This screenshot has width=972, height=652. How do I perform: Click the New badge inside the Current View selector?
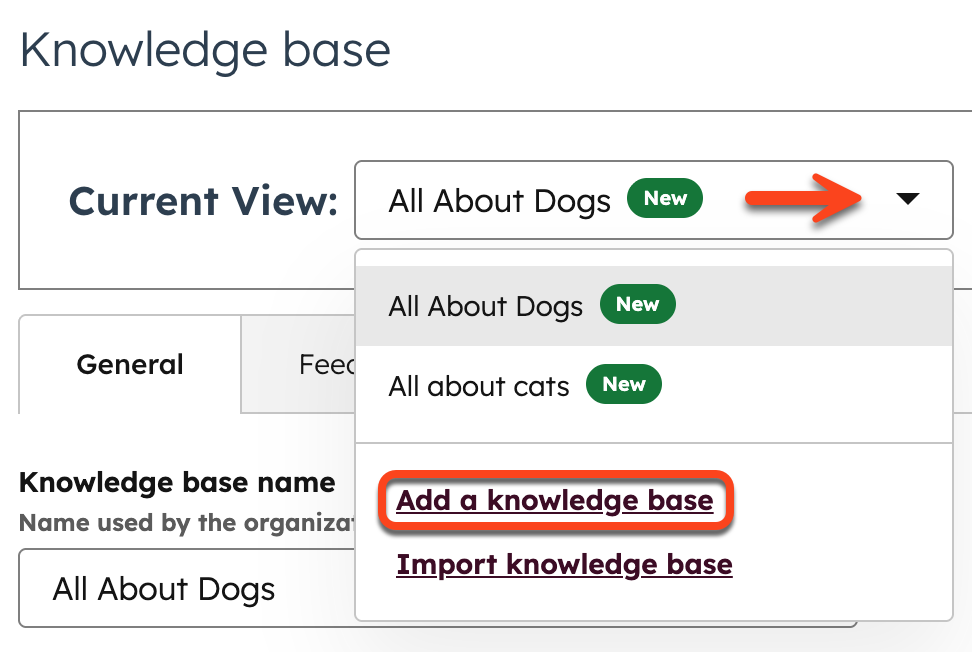click(664, 198)
